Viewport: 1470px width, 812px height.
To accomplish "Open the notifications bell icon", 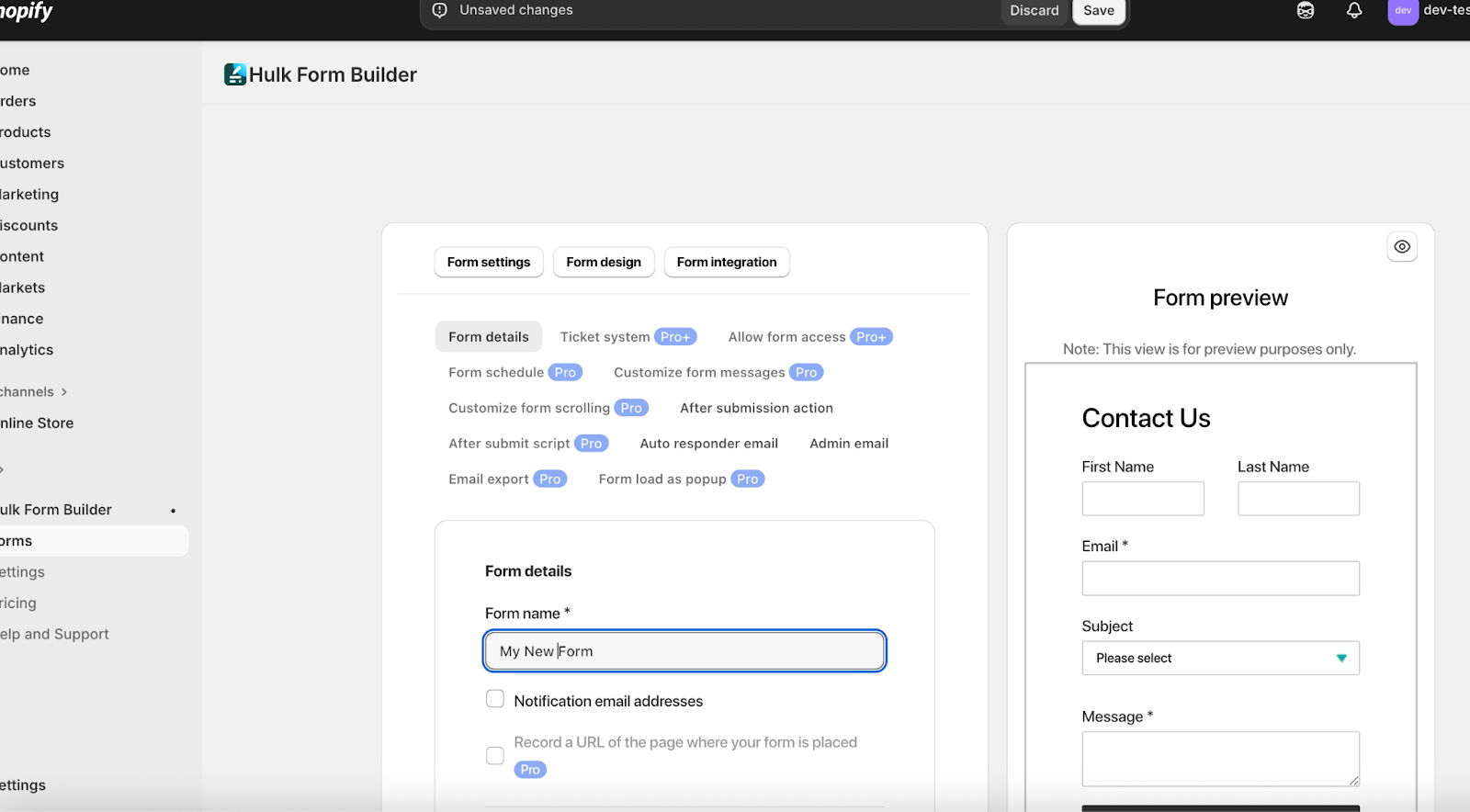I will coord(1354,10).
